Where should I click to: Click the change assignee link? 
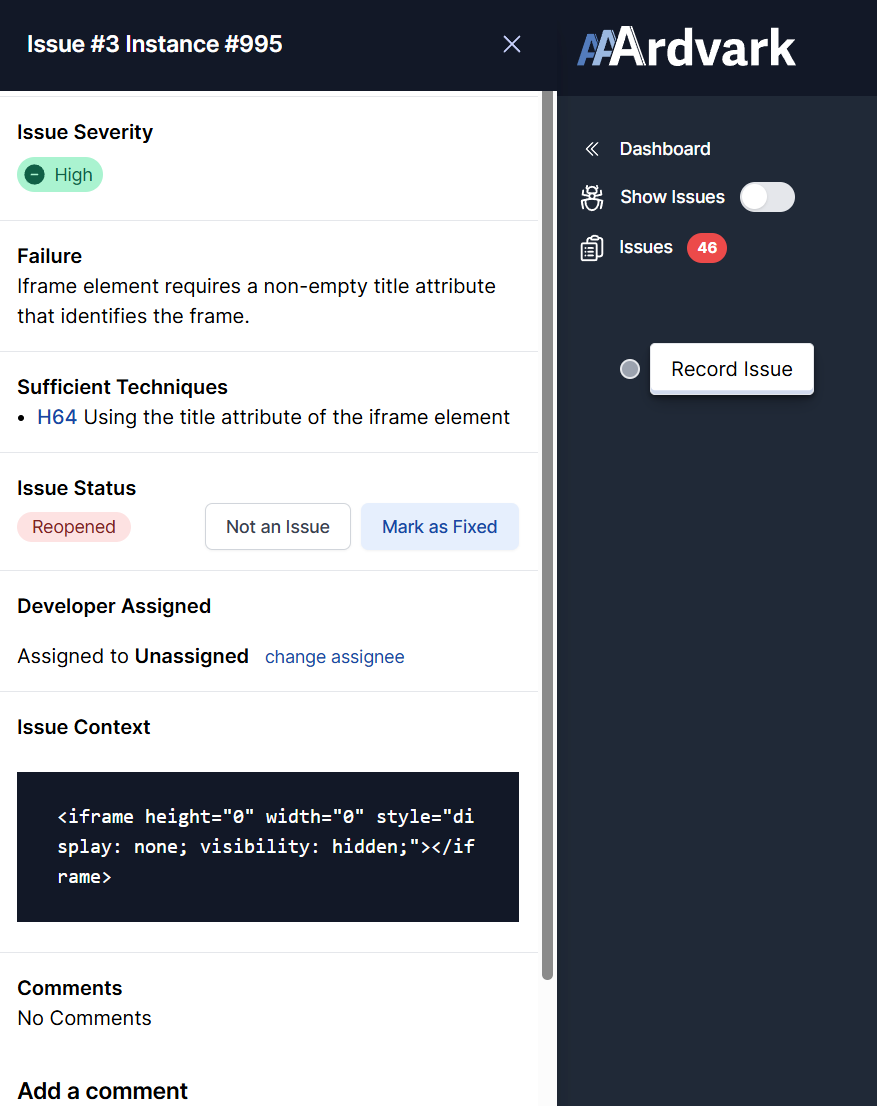(334, 657)
